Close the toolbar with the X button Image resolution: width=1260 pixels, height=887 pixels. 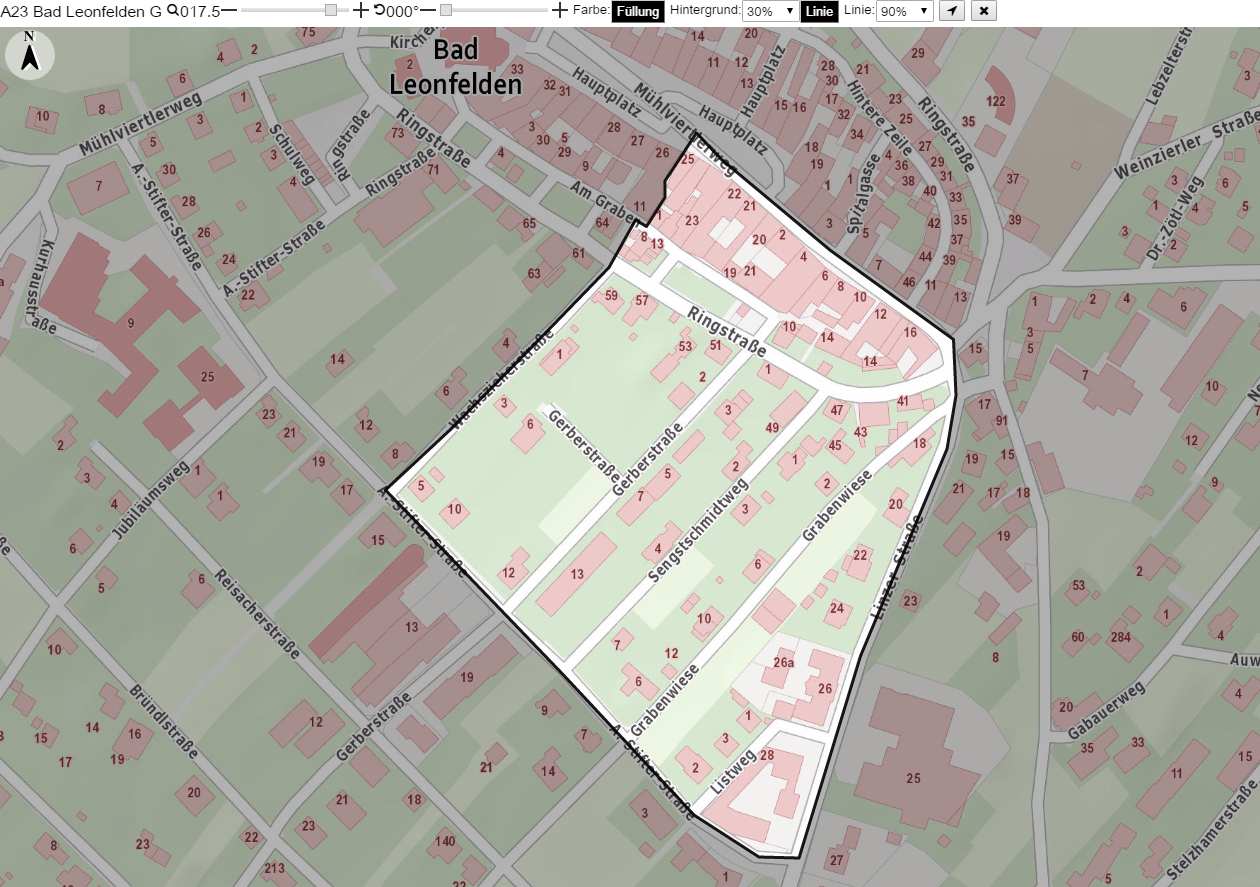tap(984, 11)
